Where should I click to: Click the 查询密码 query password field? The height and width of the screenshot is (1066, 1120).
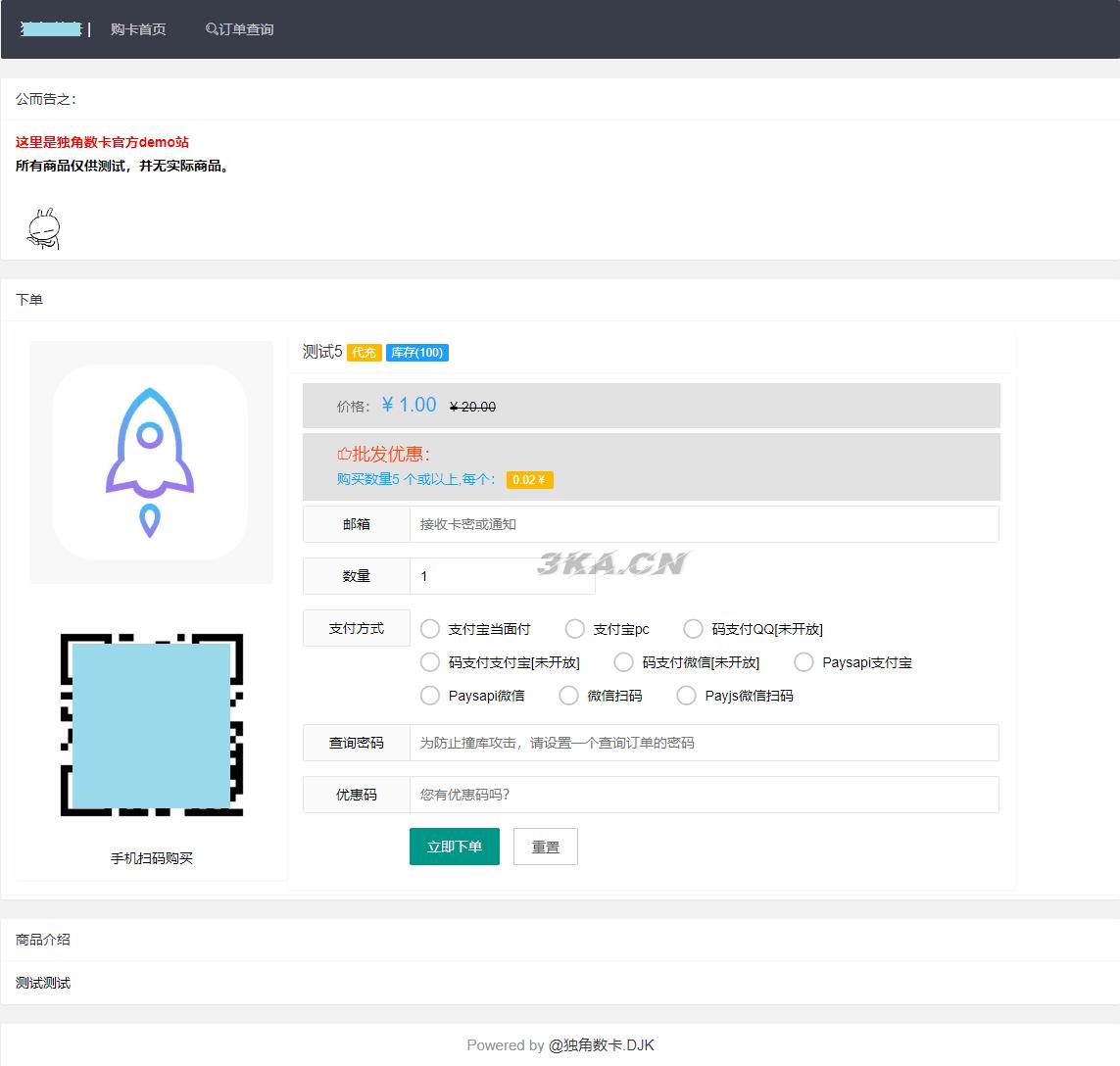pyautogui.click(x=704, y=743)
